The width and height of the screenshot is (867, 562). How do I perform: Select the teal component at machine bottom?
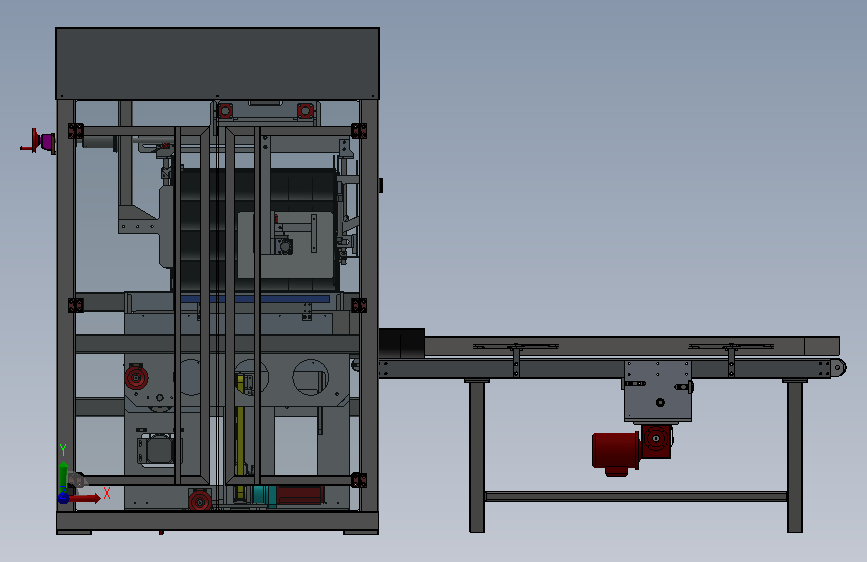point(264,495)
